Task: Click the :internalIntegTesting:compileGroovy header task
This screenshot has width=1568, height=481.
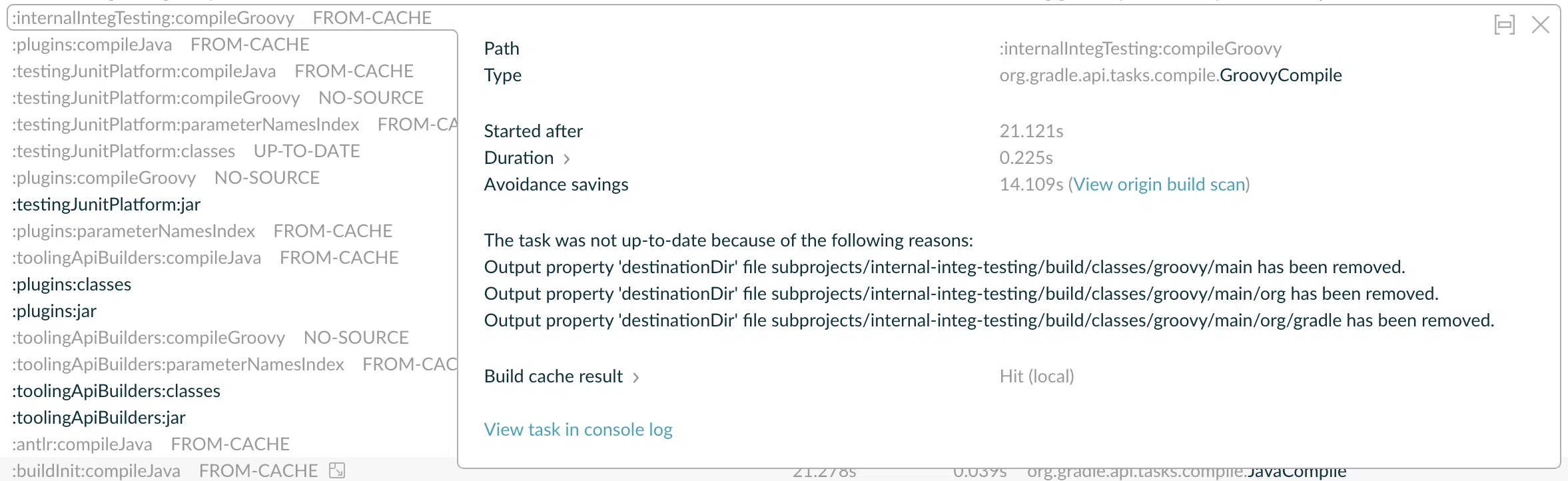Action: click(153, 18)
